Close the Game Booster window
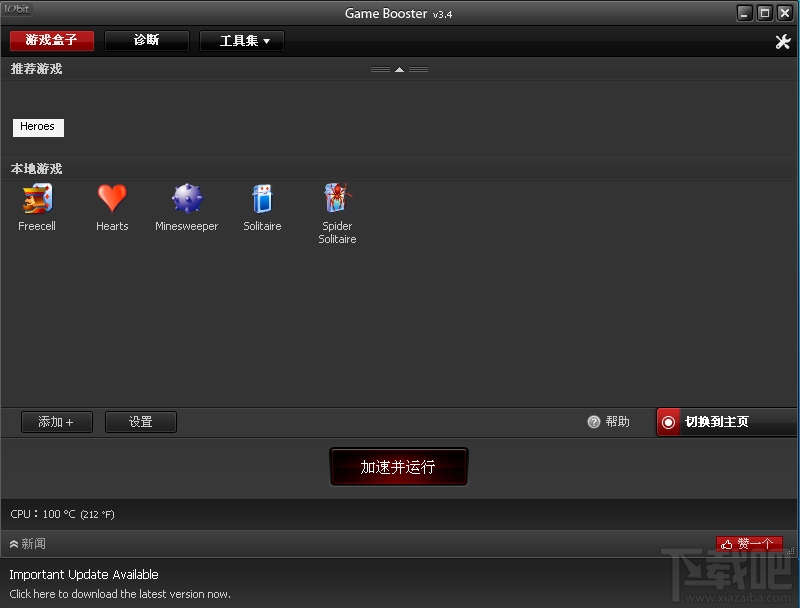 (784, 13)
